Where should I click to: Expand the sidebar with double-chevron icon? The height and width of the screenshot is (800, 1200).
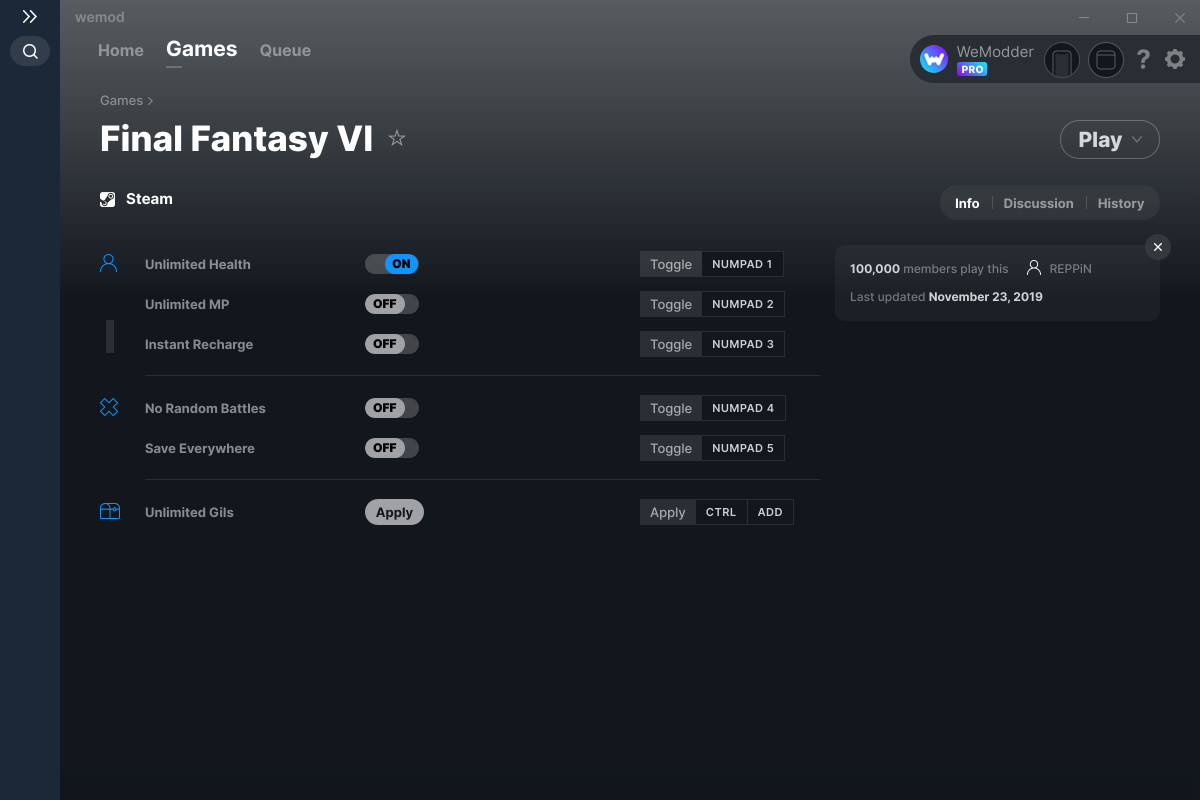[30, 17]
